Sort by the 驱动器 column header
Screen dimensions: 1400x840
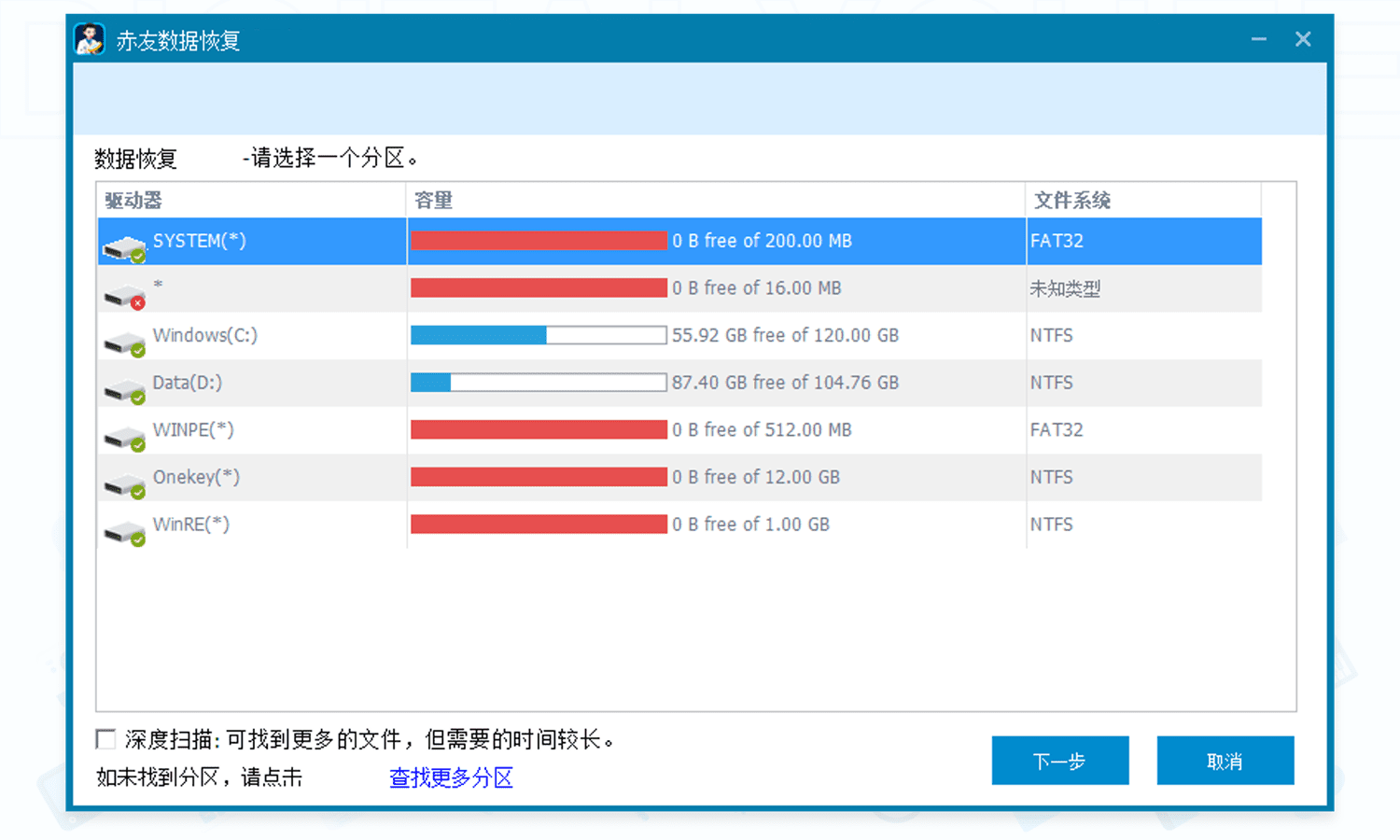point(133,201)
